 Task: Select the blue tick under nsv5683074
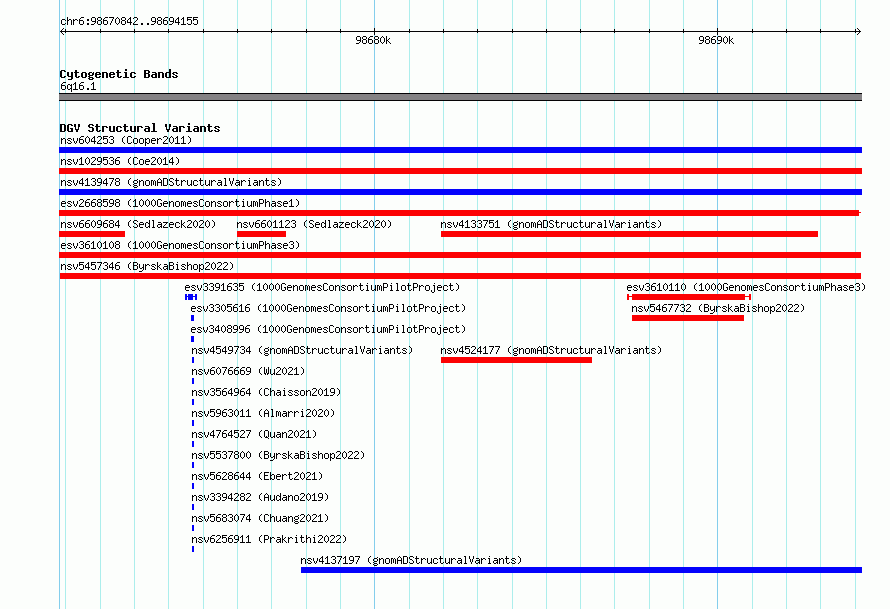(x=193, y=528)
